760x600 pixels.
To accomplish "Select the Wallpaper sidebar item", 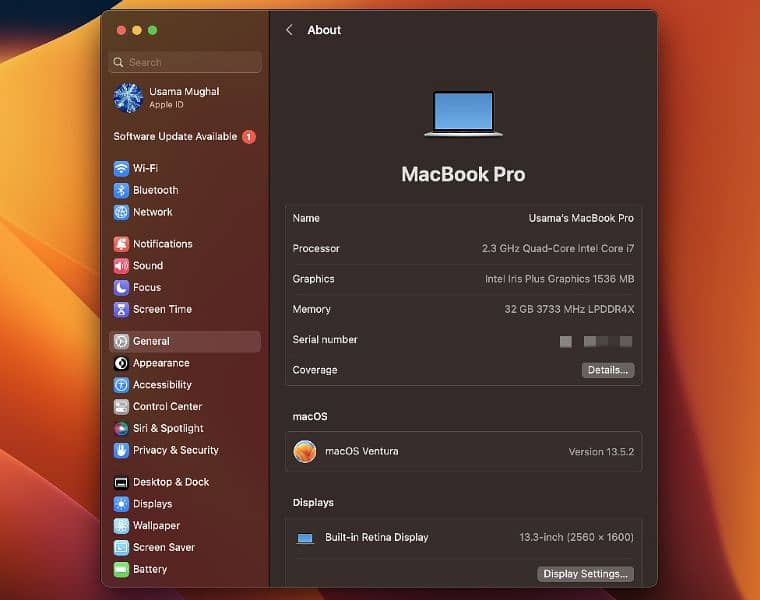I will click(156, 526).
